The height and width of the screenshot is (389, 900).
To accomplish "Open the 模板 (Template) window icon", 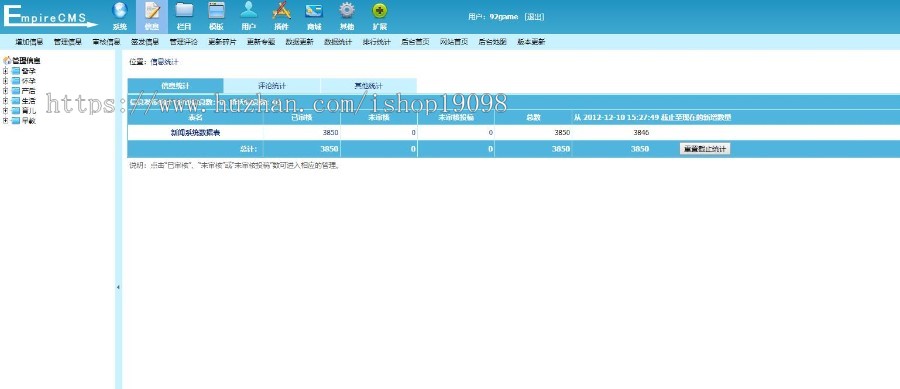I will coord(216,11).
